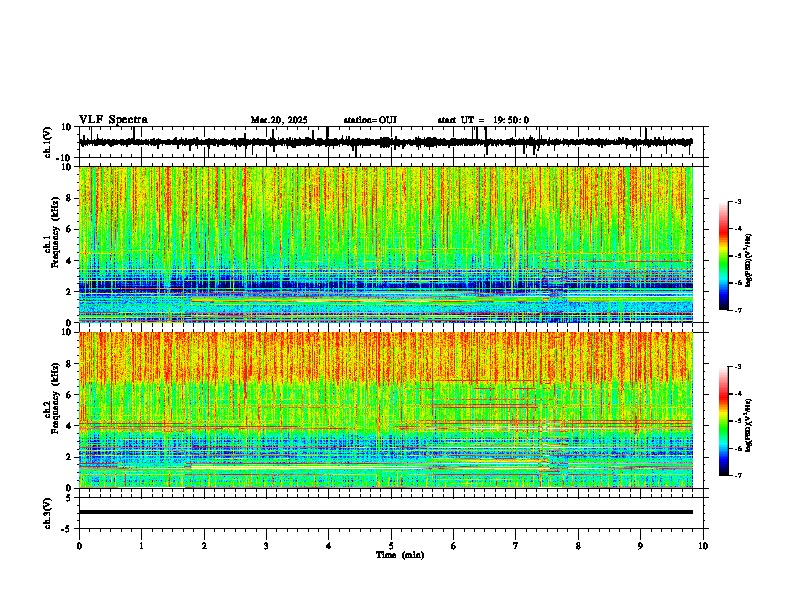Screen dimensions: 792x612
Task: Click the ch.1 spectrogram color scale bar
Action: [723, 256]
